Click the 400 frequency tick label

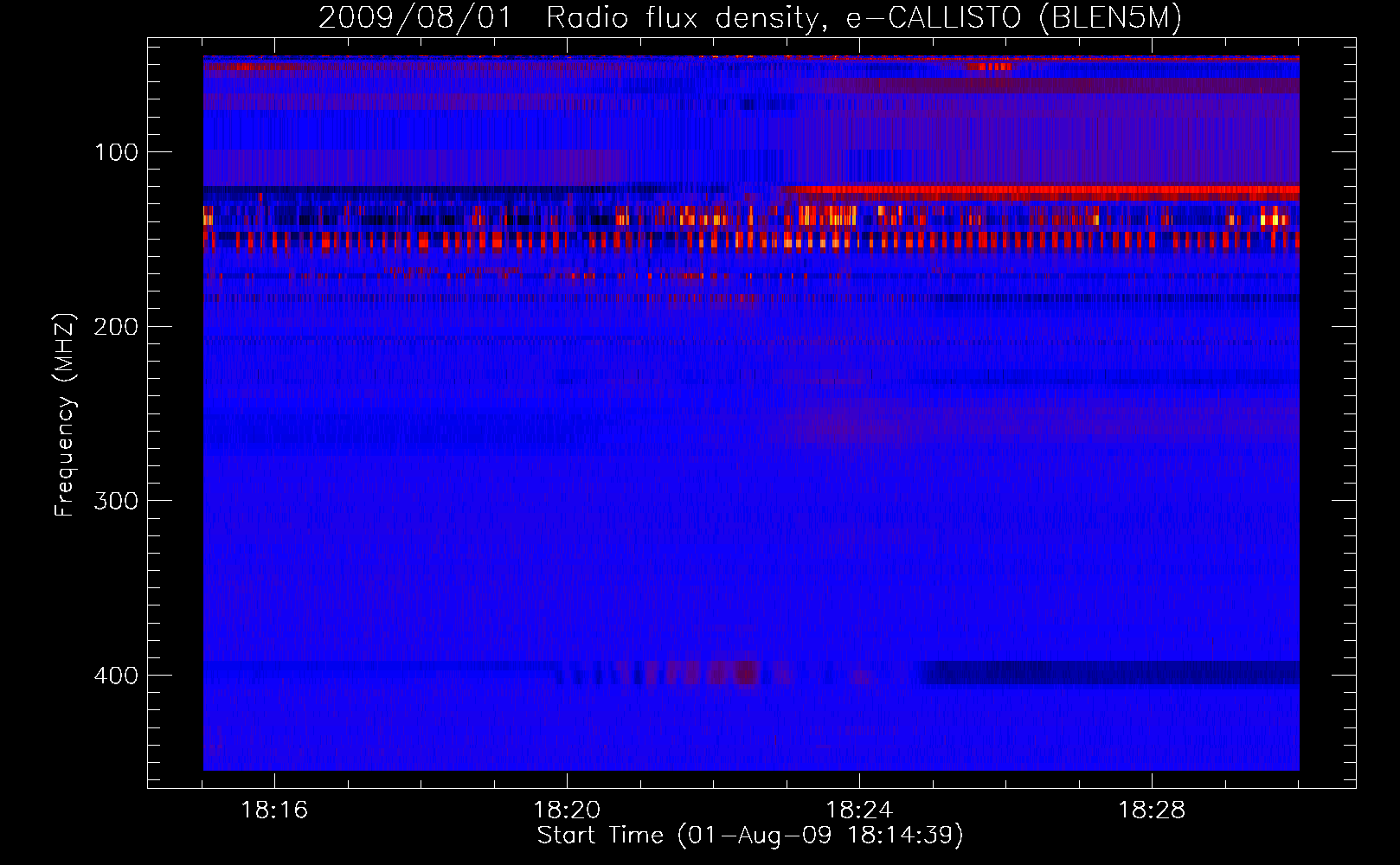point(116,676)
